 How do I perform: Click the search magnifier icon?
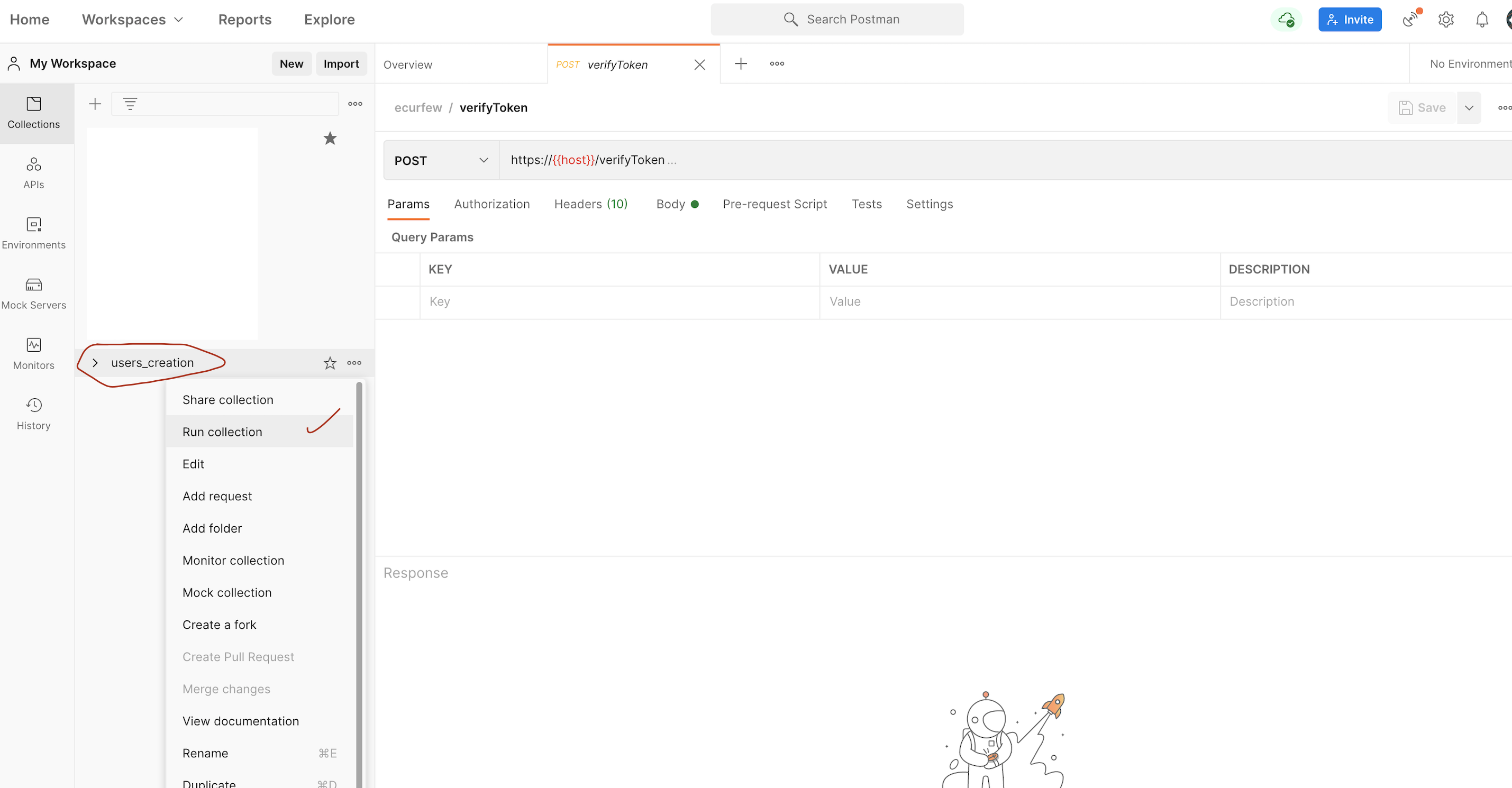coord(790,20)
